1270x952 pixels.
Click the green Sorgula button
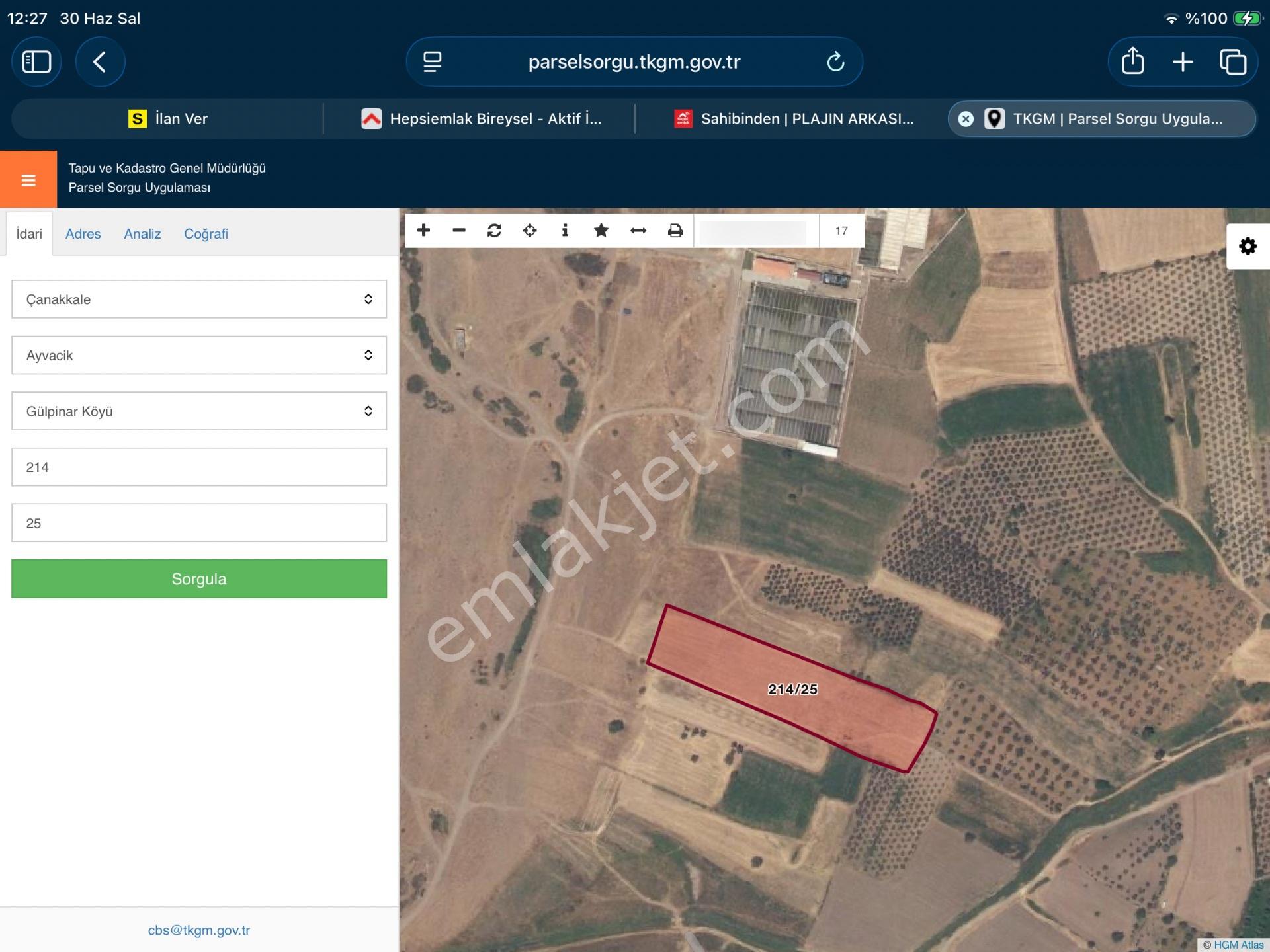tap(199, 578)
